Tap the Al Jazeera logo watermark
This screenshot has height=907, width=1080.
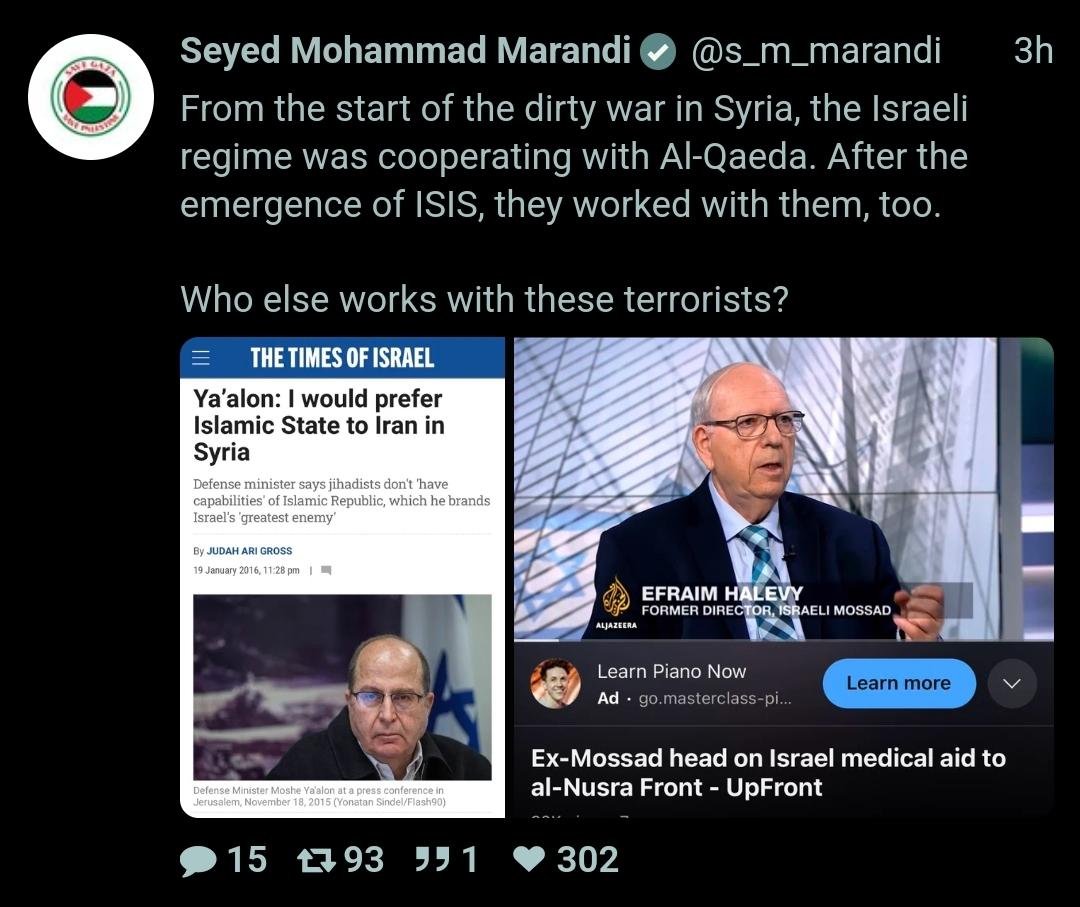(616, 603)
